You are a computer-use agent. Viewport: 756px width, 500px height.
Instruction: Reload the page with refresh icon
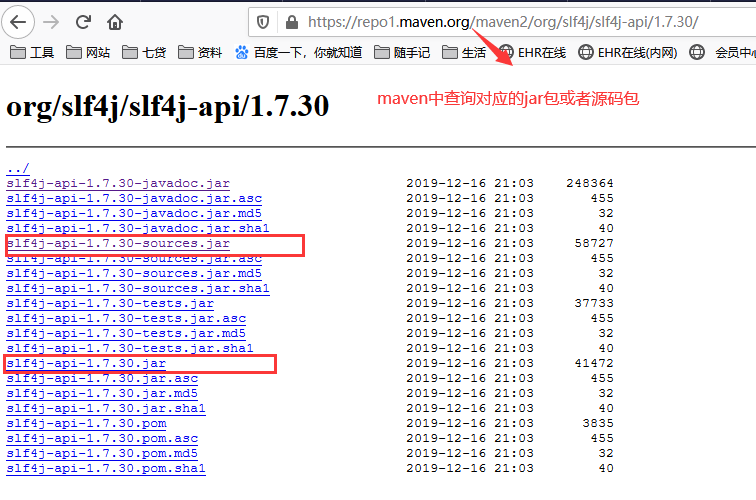click(83, 22)
